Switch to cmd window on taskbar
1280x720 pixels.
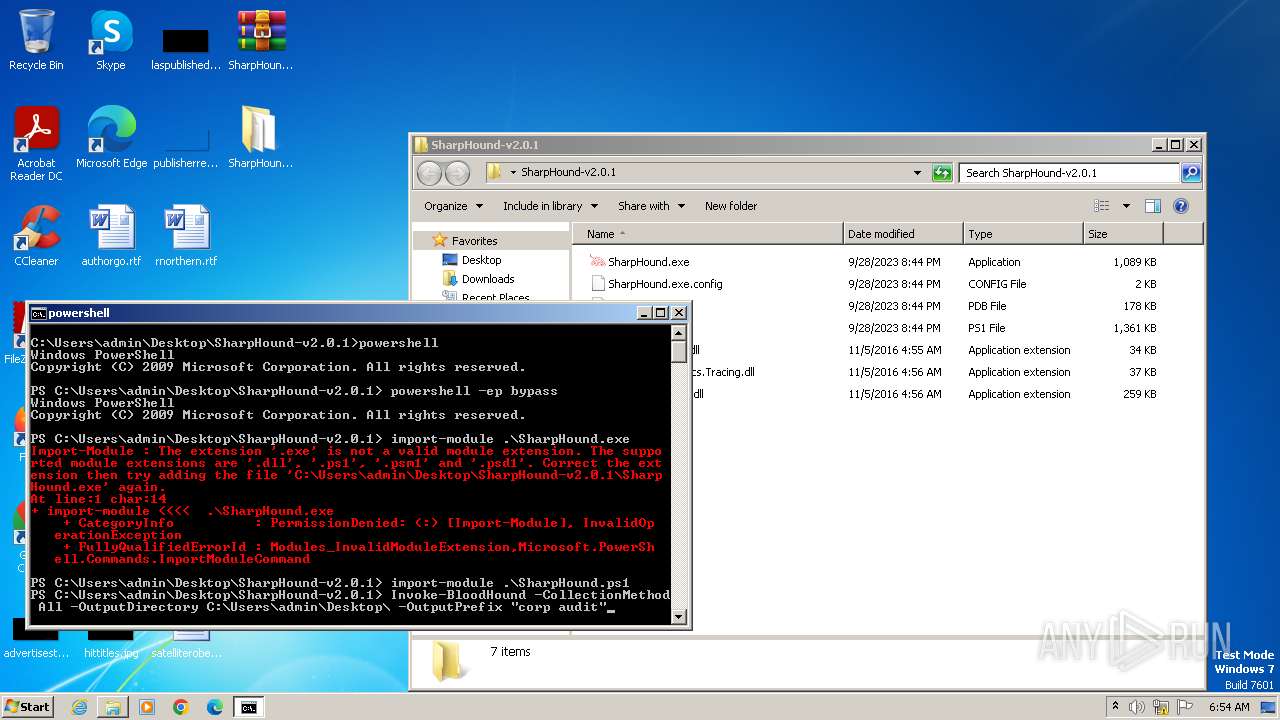click(249, 707)
